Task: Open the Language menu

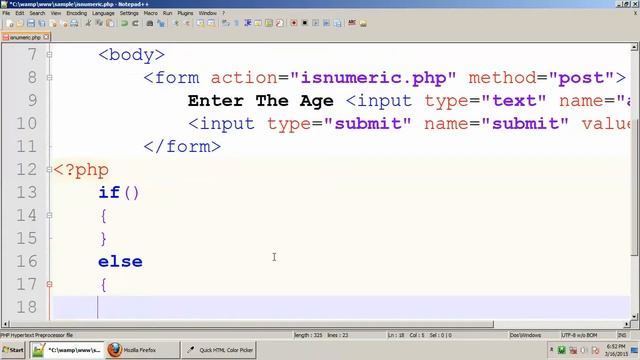Action: click(x=103, y=13)
